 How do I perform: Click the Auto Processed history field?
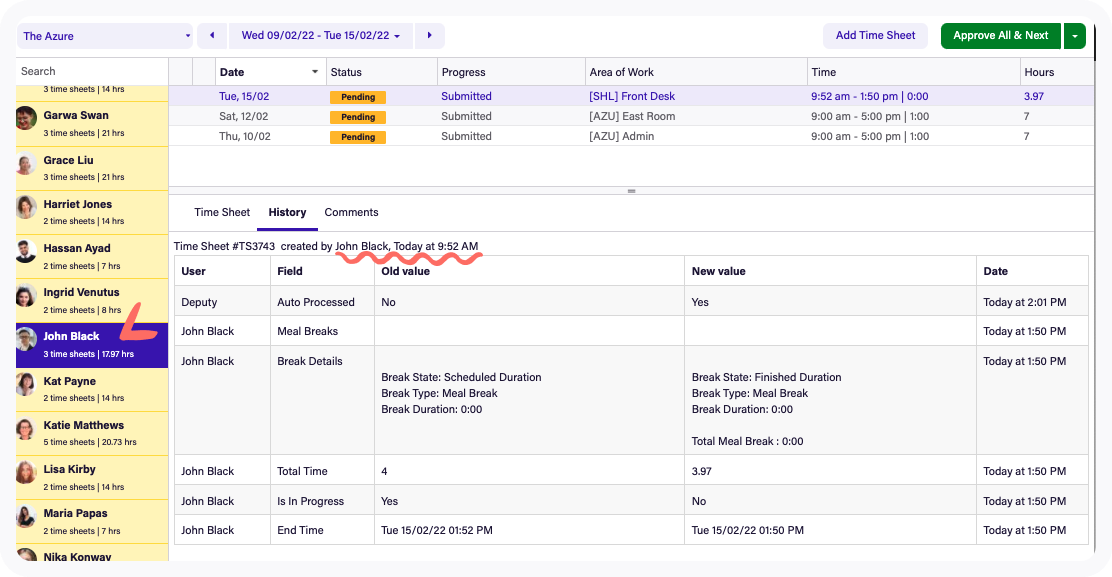coord(316,302)
